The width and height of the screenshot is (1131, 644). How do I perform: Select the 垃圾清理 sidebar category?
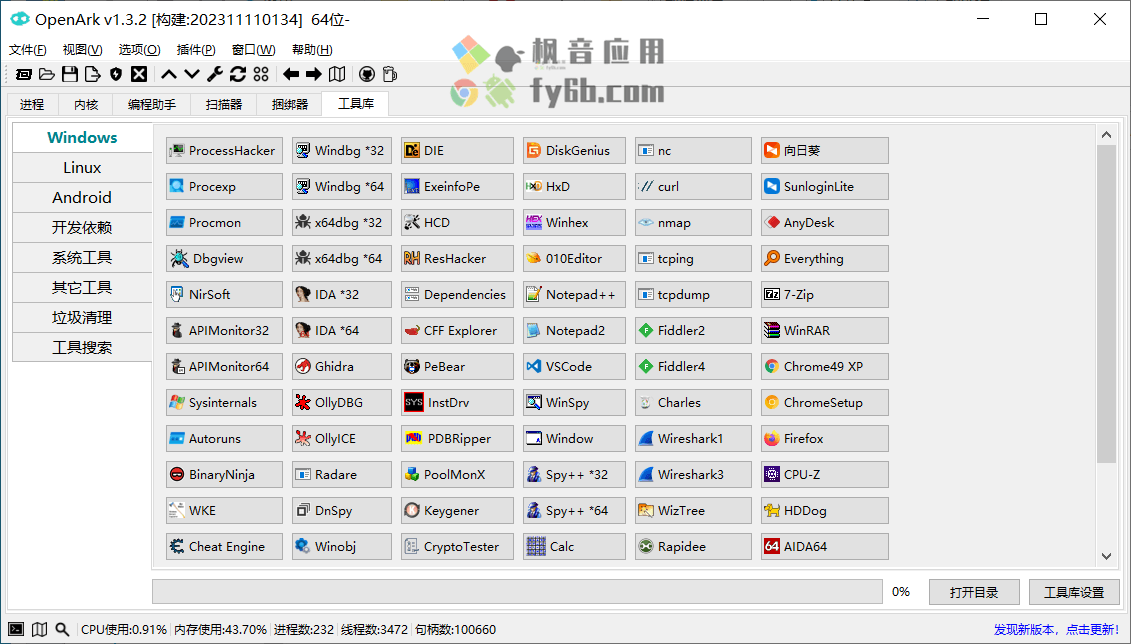[x=82, y=318]
